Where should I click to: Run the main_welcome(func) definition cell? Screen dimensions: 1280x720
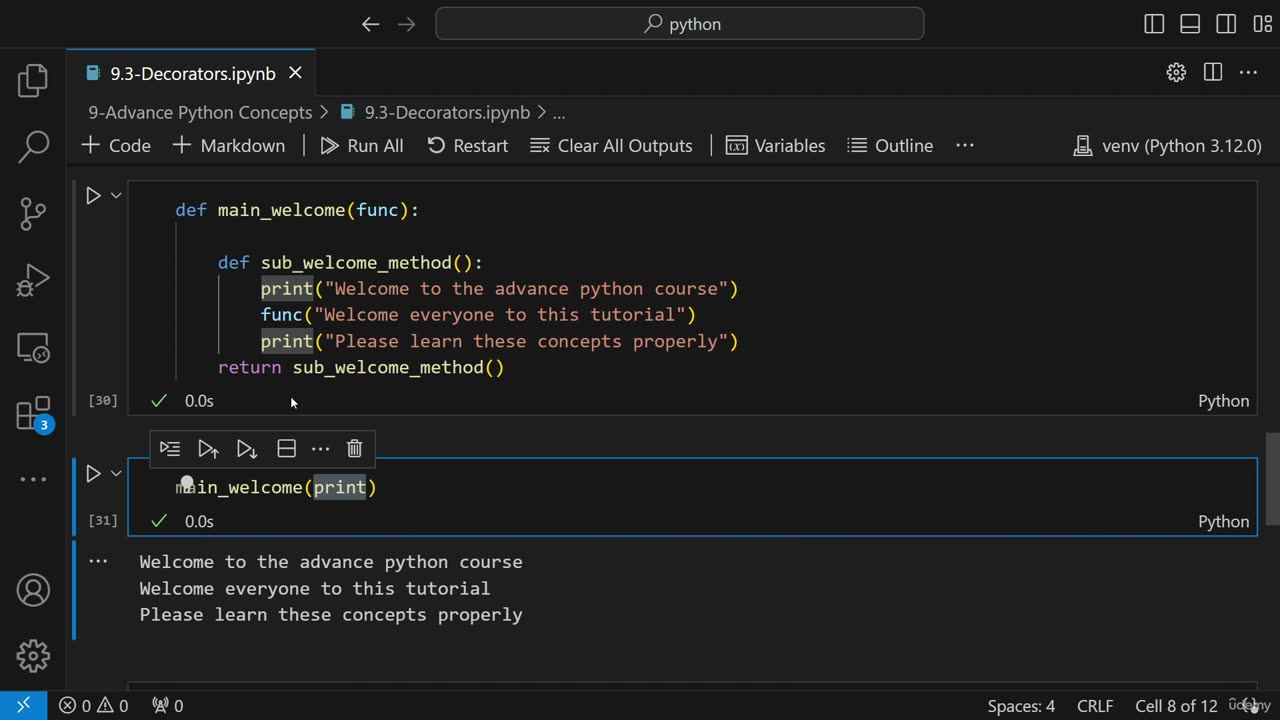pyautogui.click(x=93, y=196)
